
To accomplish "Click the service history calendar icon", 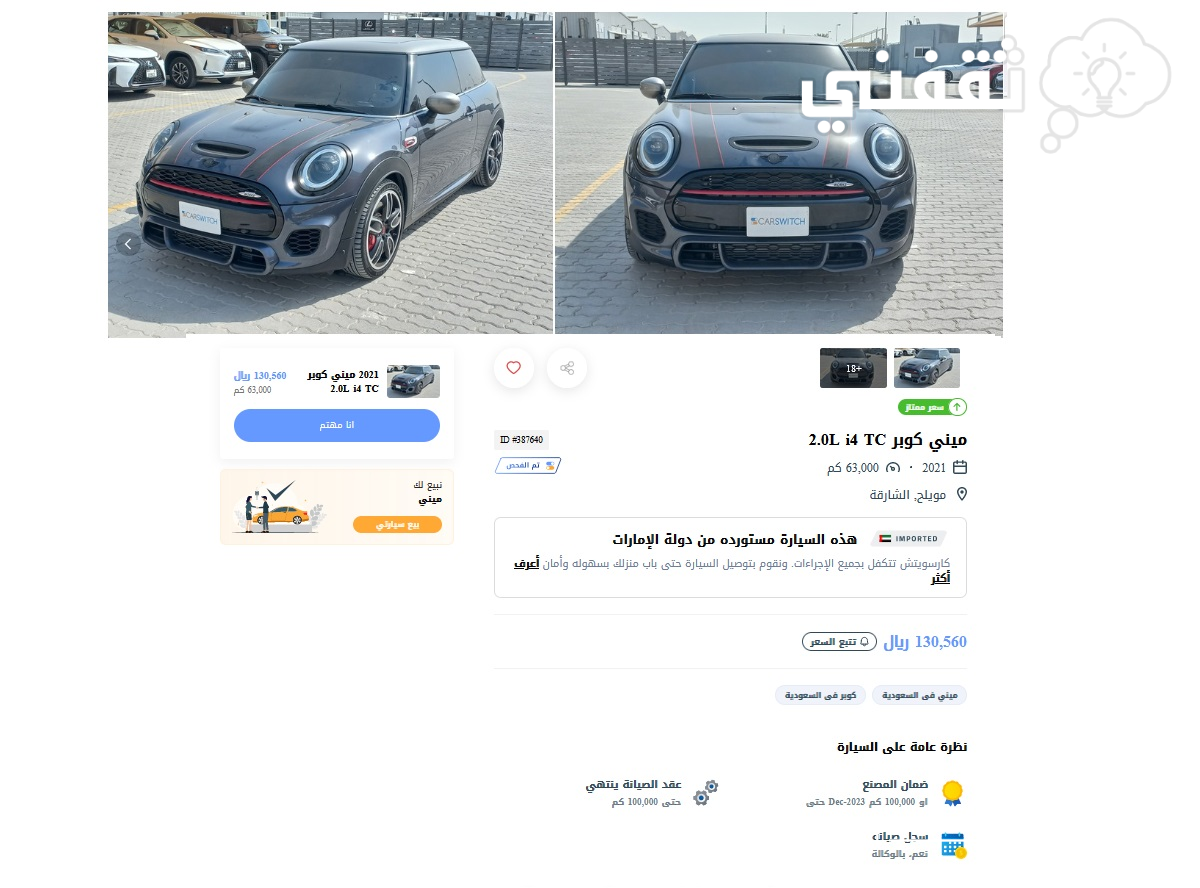I will pyautogui.click(x=954, y=845).
